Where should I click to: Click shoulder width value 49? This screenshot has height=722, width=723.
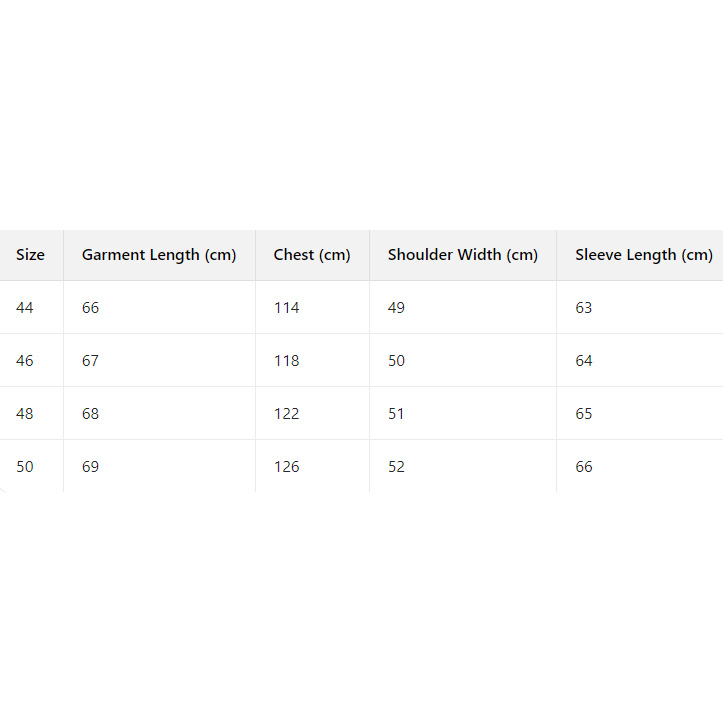coord(397,308)
